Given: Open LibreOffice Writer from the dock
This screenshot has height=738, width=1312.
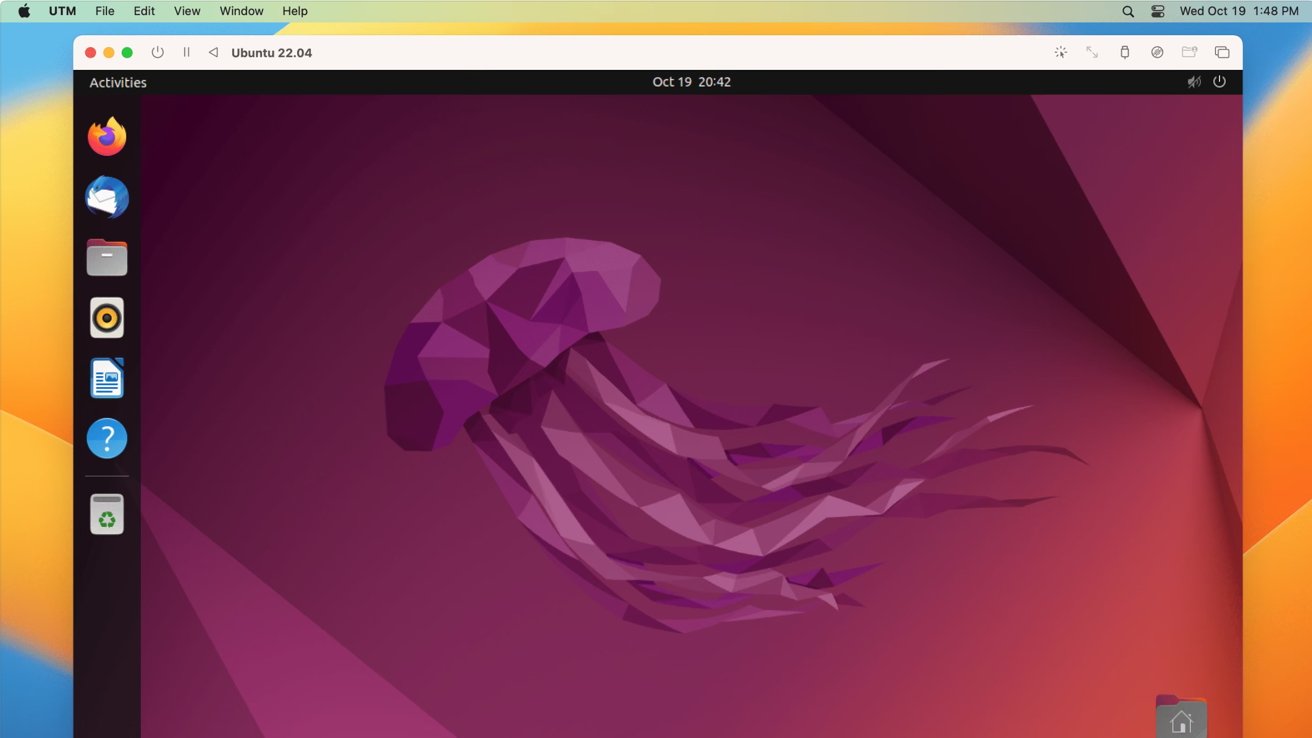Looking at the screenshot, I should (107, 377).
